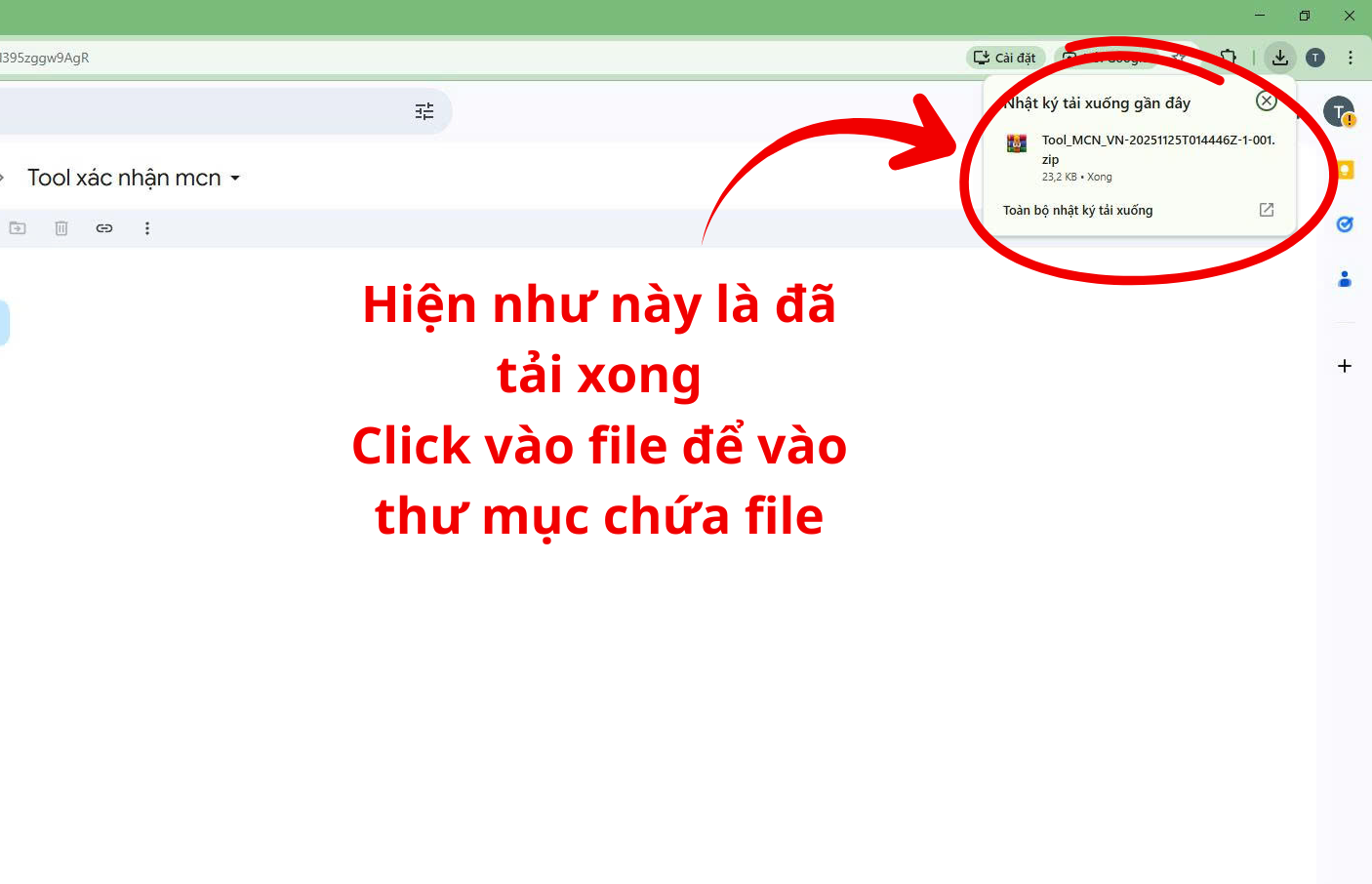Open the Extensions puzzle icon
Viewport: 1372px width, 884px height.
pos(1229,58)
